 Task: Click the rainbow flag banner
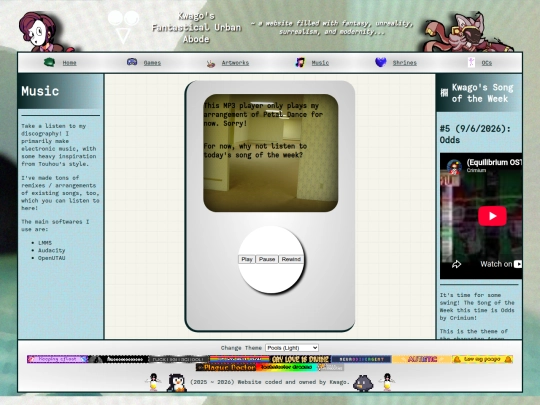(x=239, y=359)
